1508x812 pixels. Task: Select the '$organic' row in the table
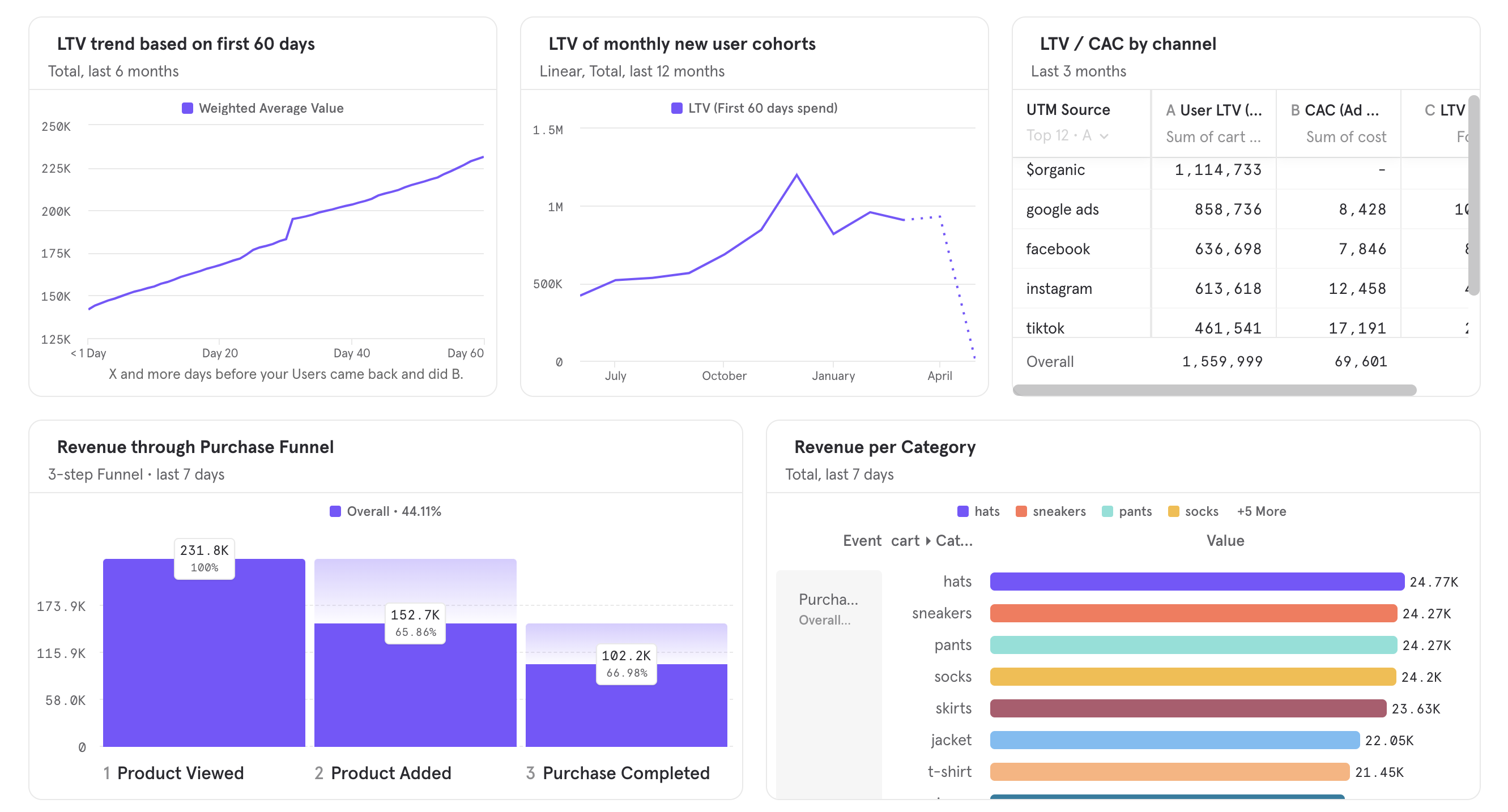pyautogui.click(x=1056, y=170)
